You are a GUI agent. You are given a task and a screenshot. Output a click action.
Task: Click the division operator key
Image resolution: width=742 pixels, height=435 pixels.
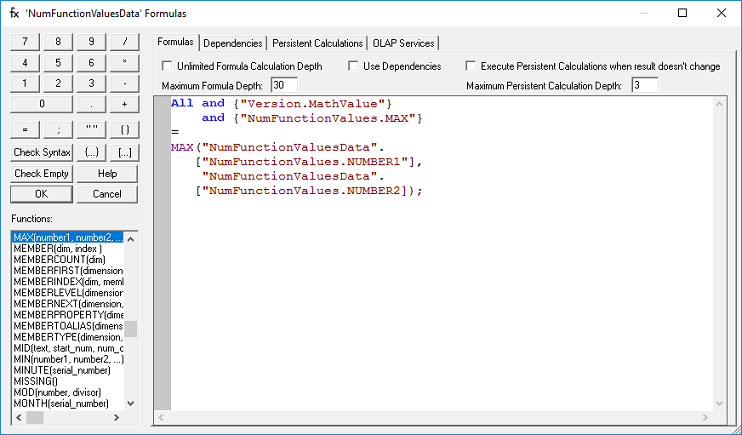pos(124,41)
